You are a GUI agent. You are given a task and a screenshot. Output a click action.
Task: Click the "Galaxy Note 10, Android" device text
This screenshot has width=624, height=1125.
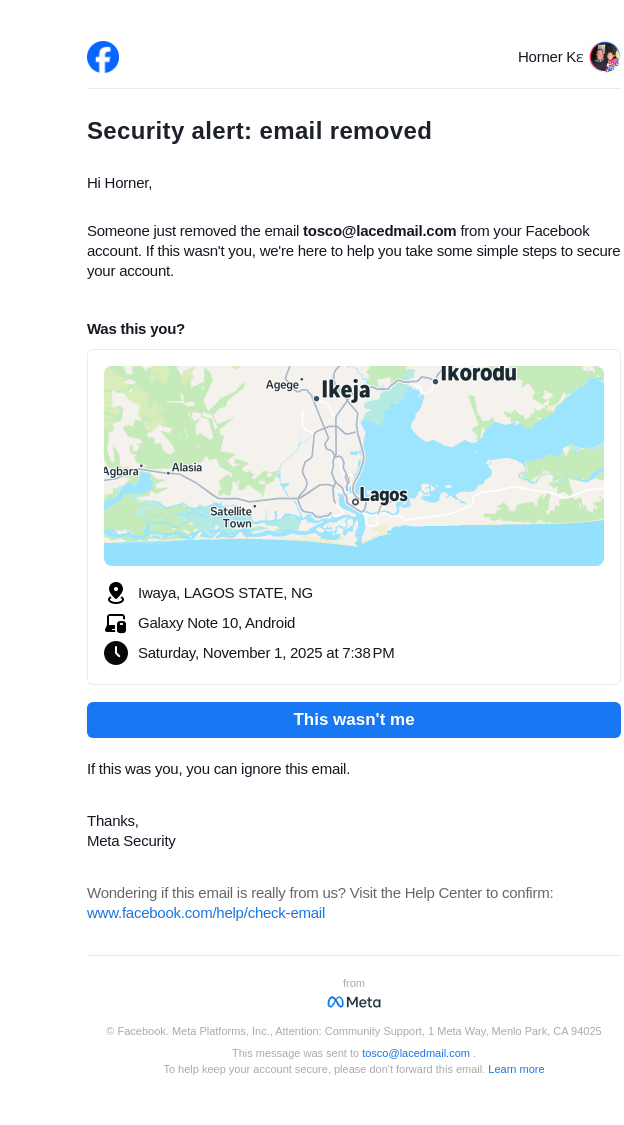[x=216, y=623]
